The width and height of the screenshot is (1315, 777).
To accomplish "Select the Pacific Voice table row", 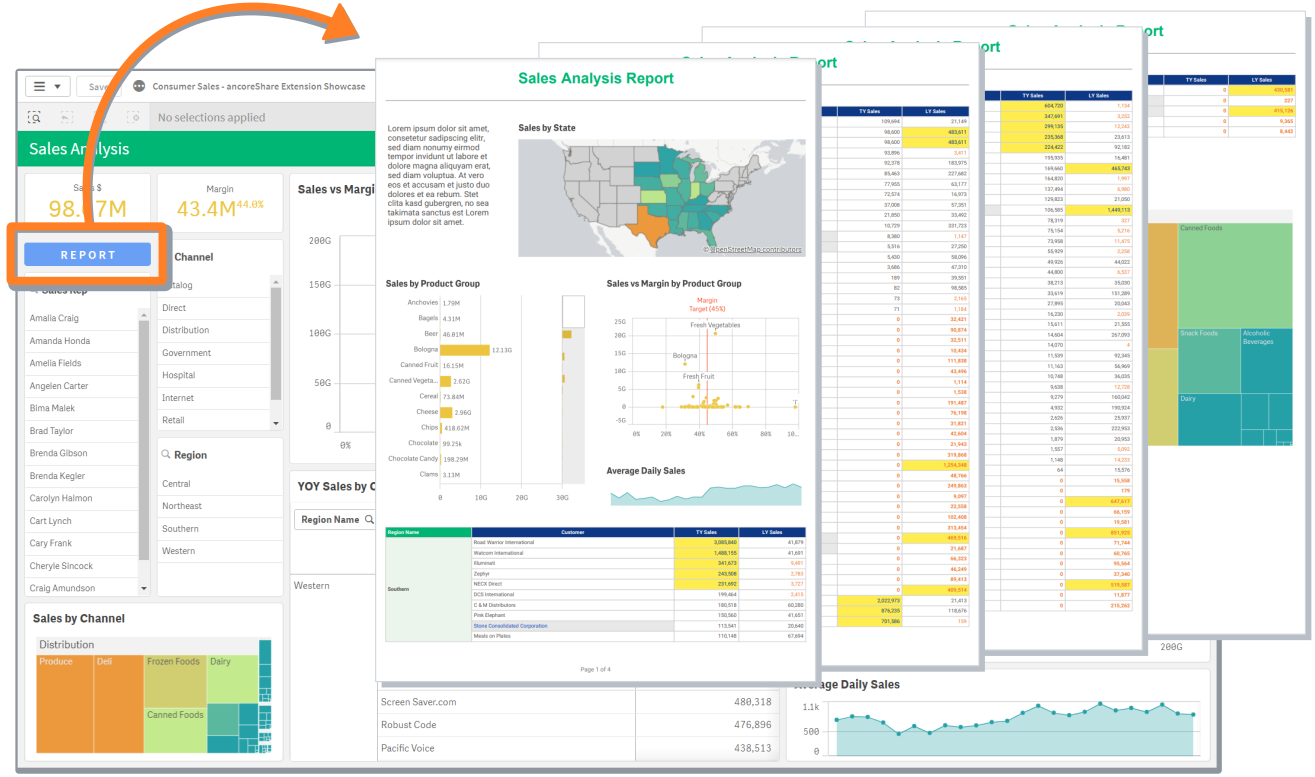I will pos(576,748).
